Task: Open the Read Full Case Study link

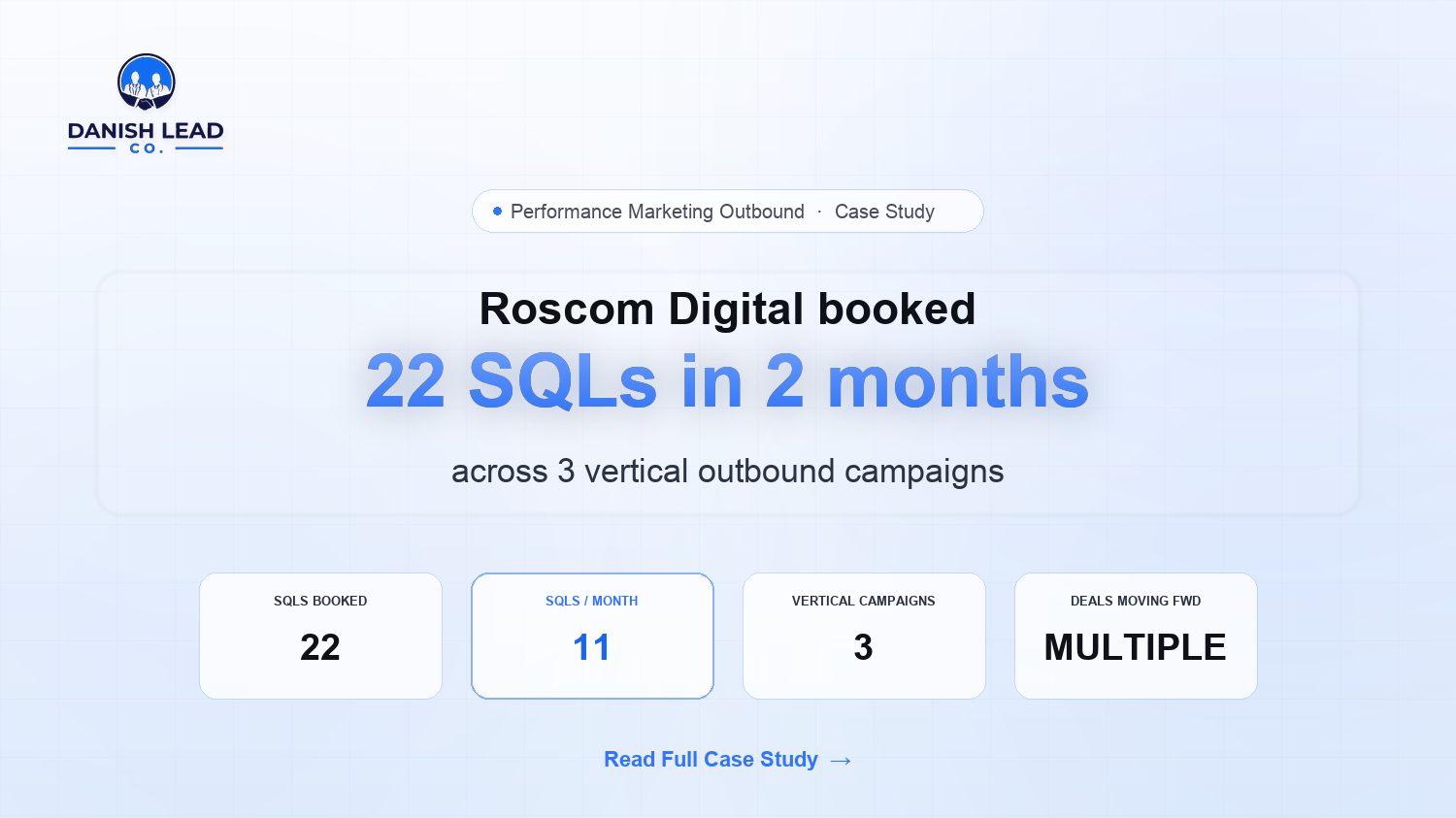Action: pyautogui.click(x=728, y=760)
